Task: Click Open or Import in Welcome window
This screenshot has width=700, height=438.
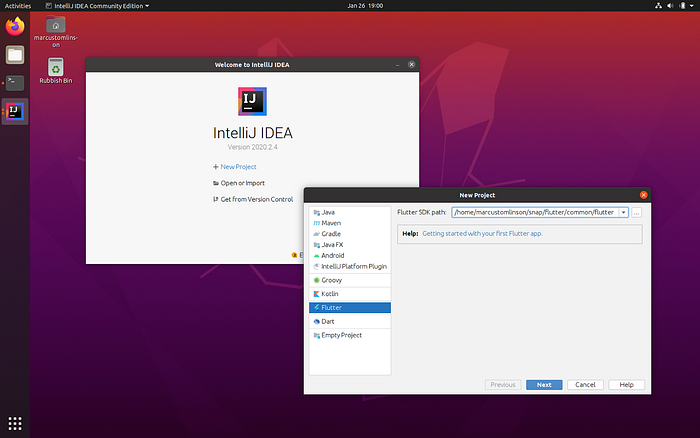Action: pos(239,183)
